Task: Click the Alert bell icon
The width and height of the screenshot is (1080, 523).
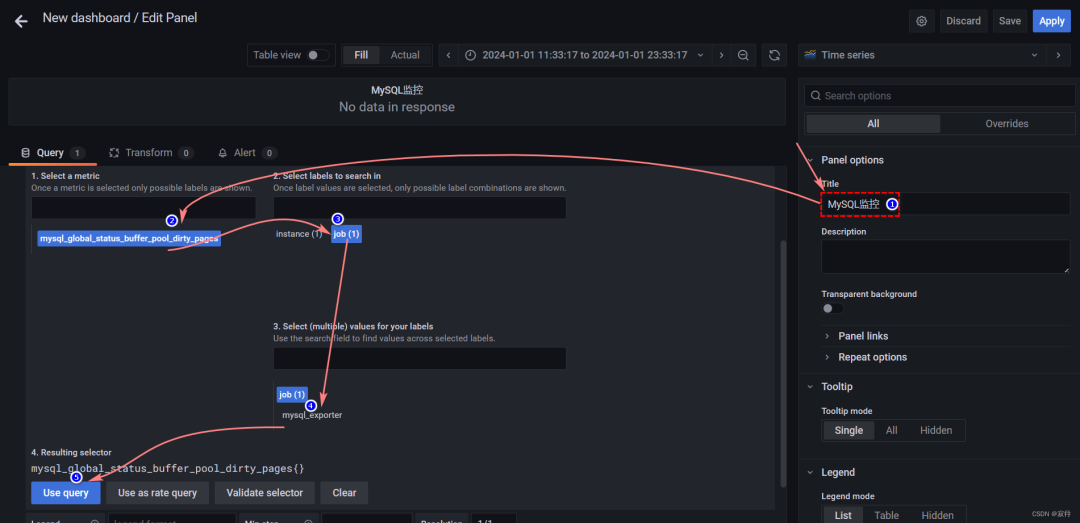Action: pos(222,153)
